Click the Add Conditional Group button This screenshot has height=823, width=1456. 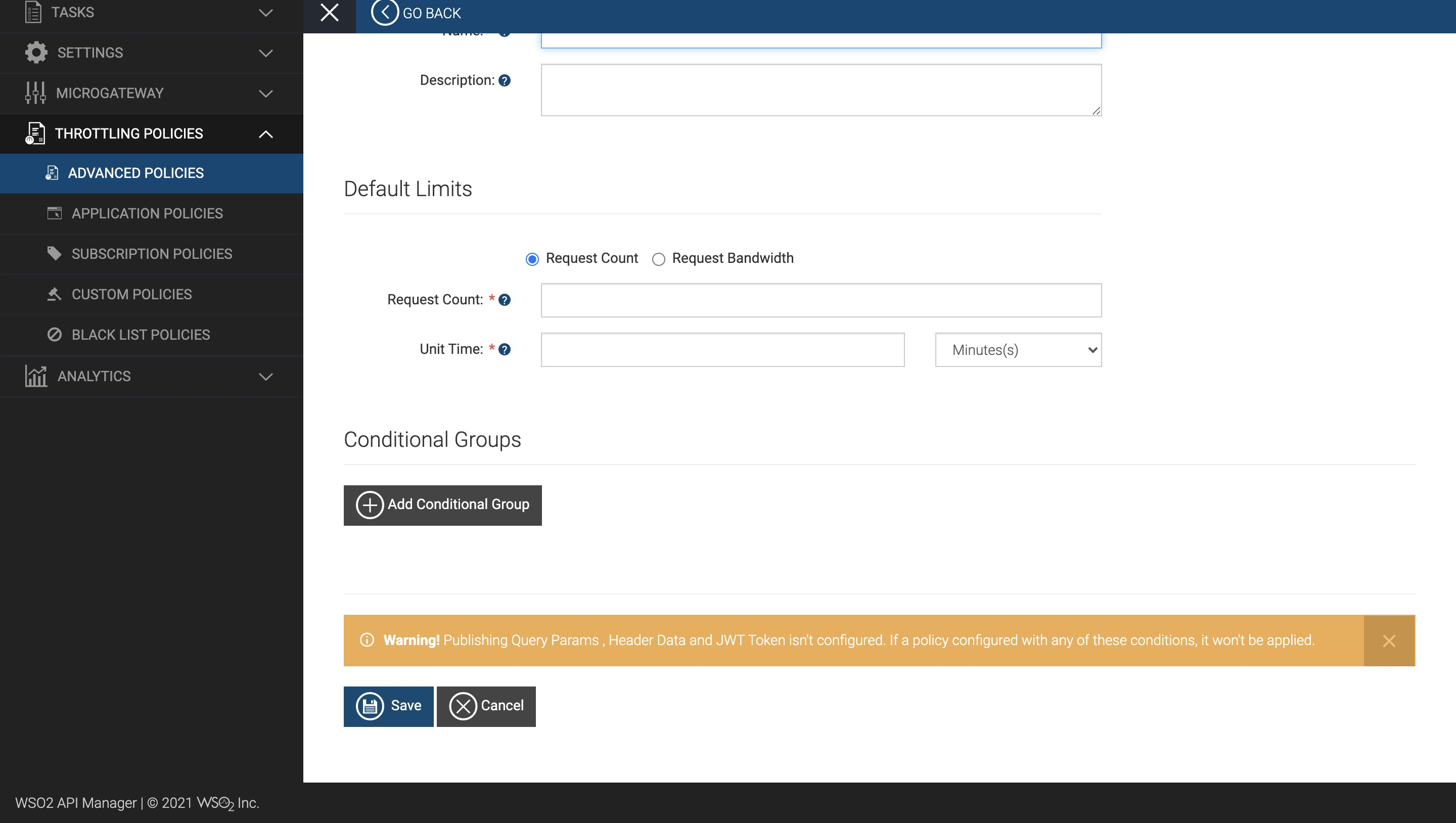coord(442,504)
